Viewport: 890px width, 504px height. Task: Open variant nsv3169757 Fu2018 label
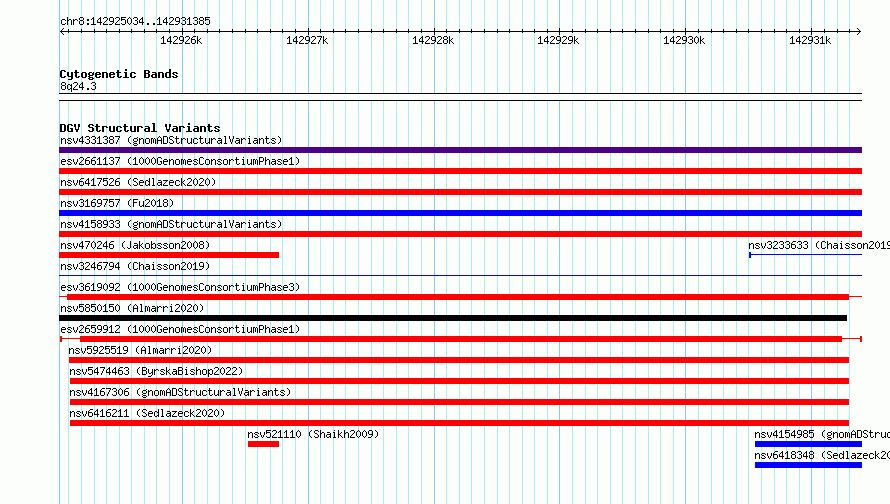click(x=117, y=203)
